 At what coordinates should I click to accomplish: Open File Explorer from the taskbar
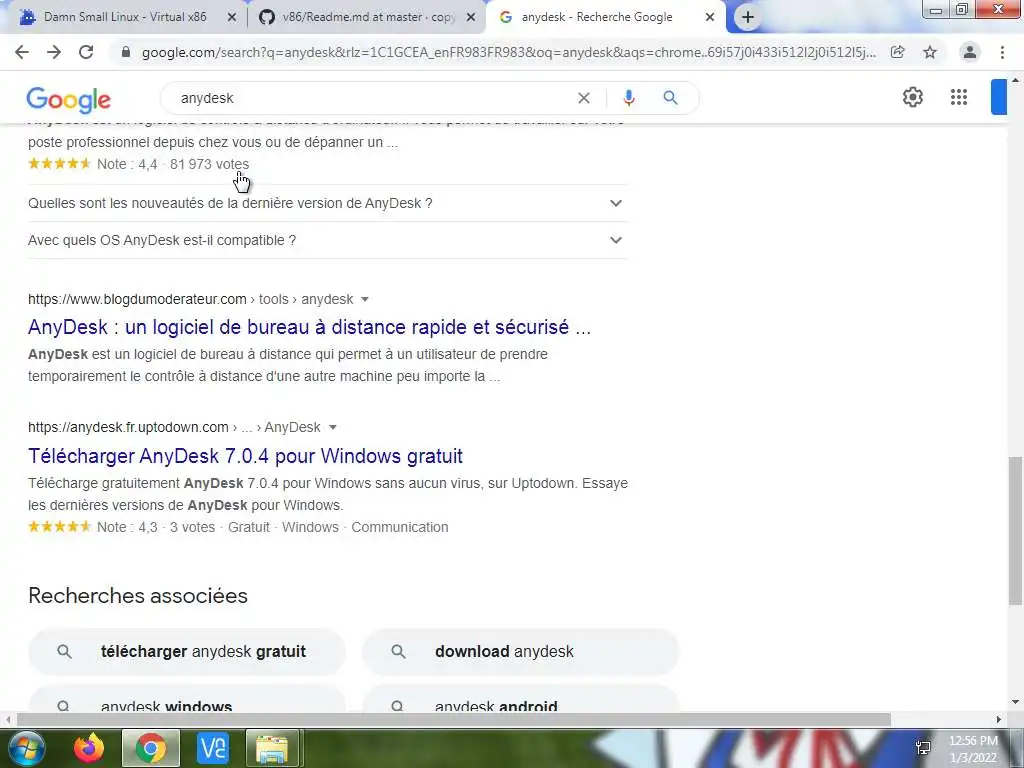pos(273,748)
